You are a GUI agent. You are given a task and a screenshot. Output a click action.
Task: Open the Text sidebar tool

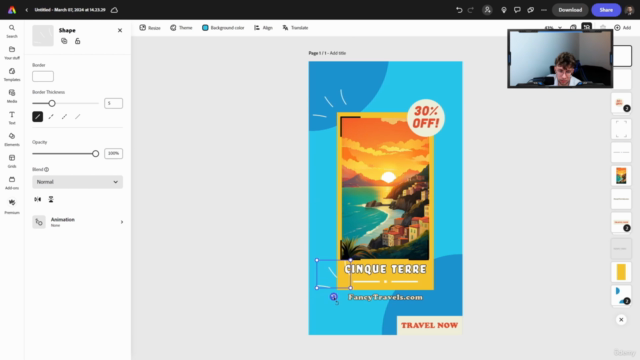pyautogui.click(x=12, y=118)
